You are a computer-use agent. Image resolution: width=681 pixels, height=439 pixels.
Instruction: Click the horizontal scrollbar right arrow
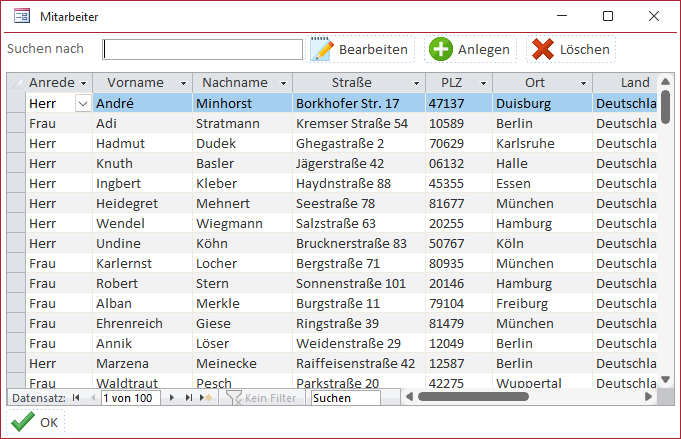(x=648, y=396)
